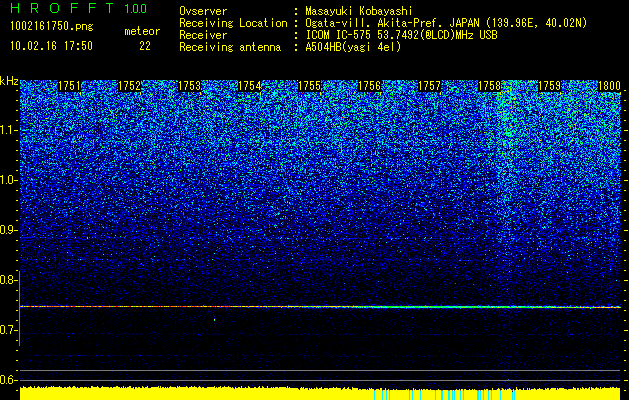Click the 0.8 frequency axis label
This screenshot has height=400, width=629.
(6, 280)
